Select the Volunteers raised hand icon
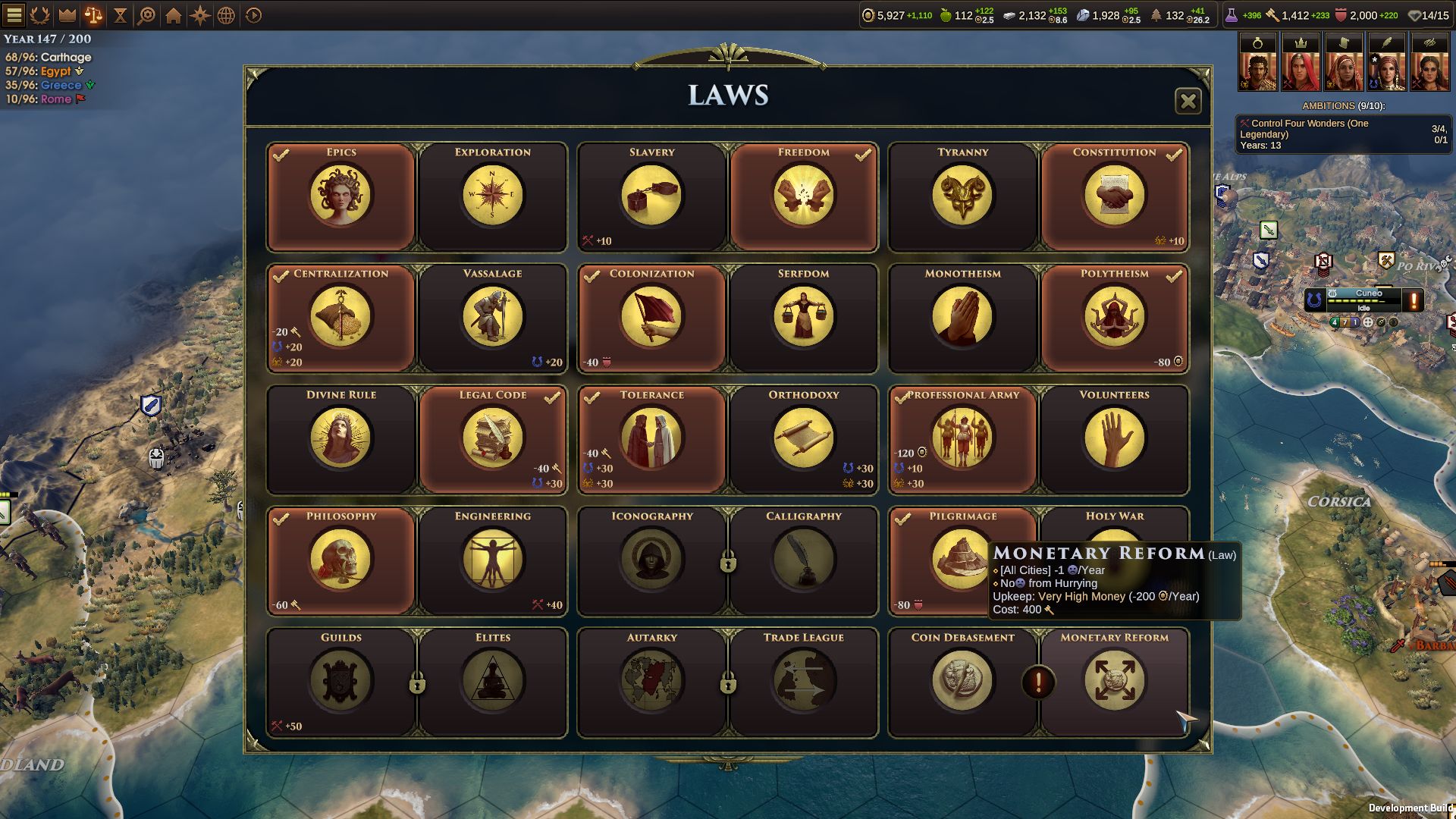 pyautogui.click(x=1114, y=438)
